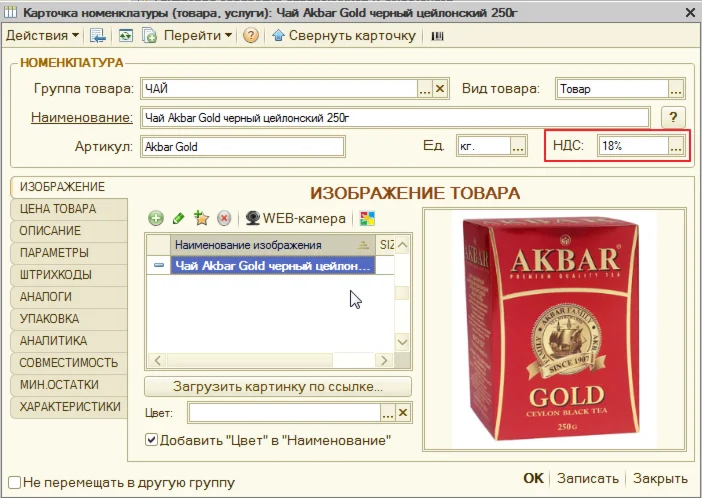This screenshot has width=702, height=498.
Task: Sort by Наименование изображения column header
Action: pyautogui.click(x=272, y=245)
